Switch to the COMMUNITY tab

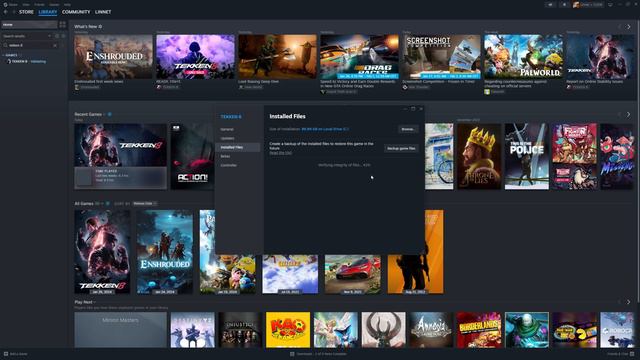[76, 12]
